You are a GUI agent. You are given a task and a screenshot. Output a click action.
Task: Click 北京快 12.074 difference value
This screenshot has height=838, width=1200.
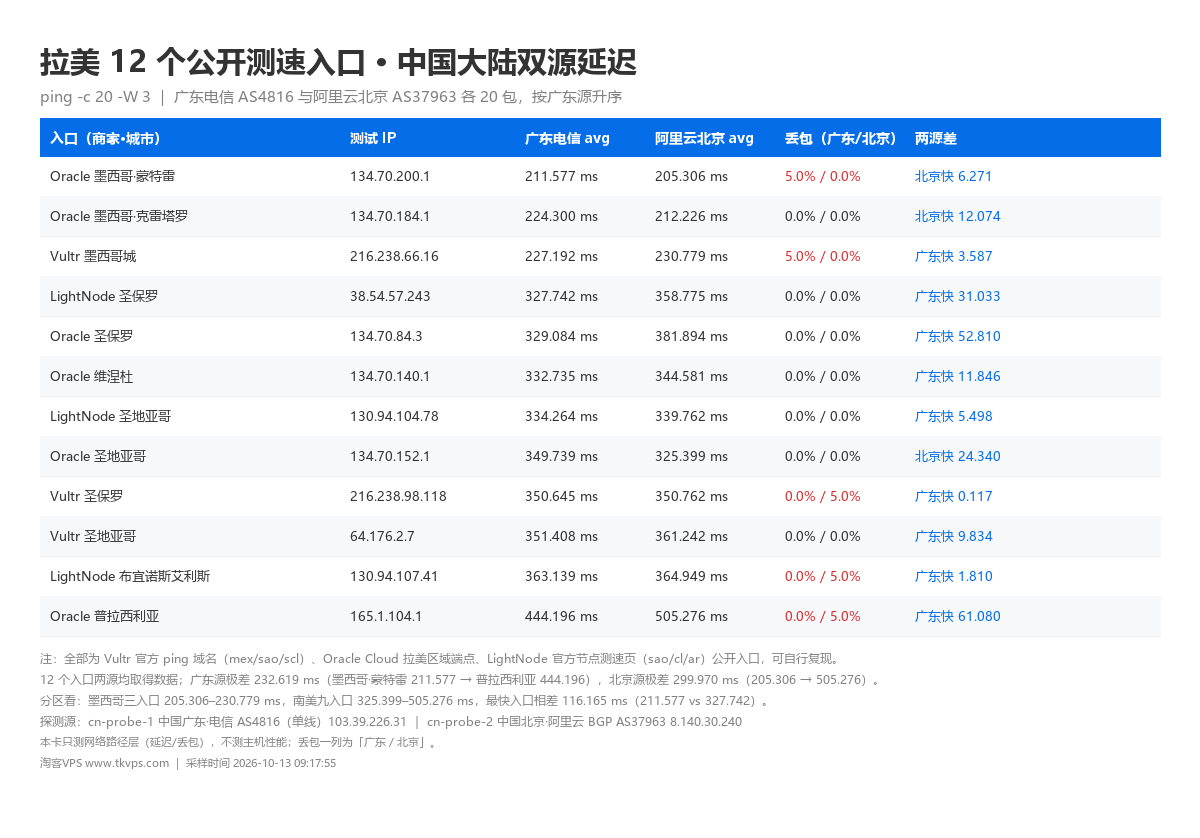[957, 216]
